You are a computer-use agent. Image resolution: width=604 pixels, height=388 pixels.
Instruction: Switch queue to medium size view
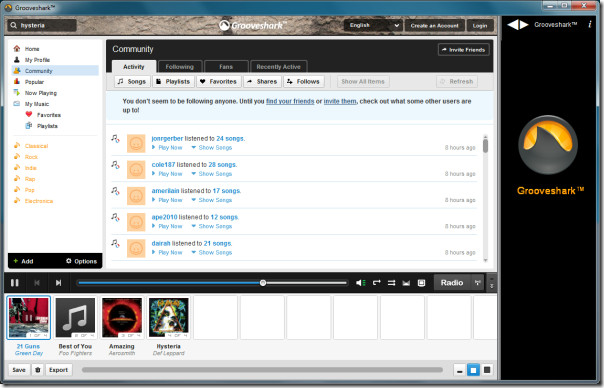473,370
